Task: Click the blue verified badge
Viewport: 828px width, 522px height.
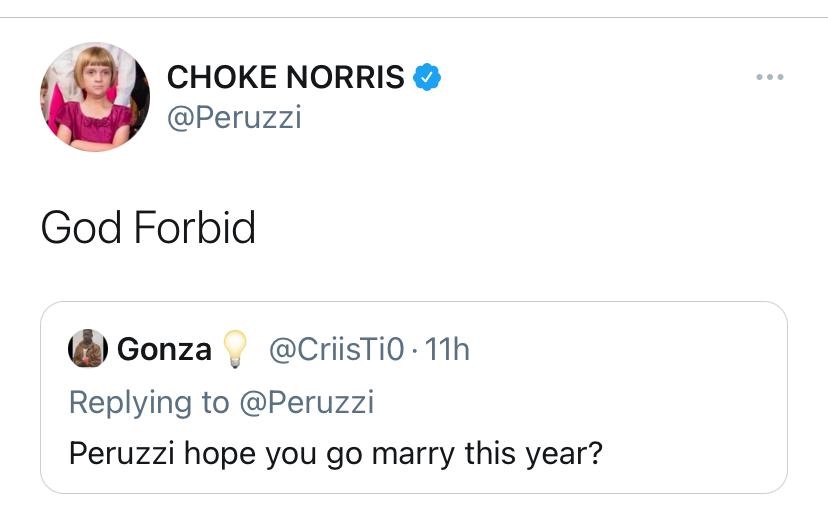Action: tap(429, 77)
